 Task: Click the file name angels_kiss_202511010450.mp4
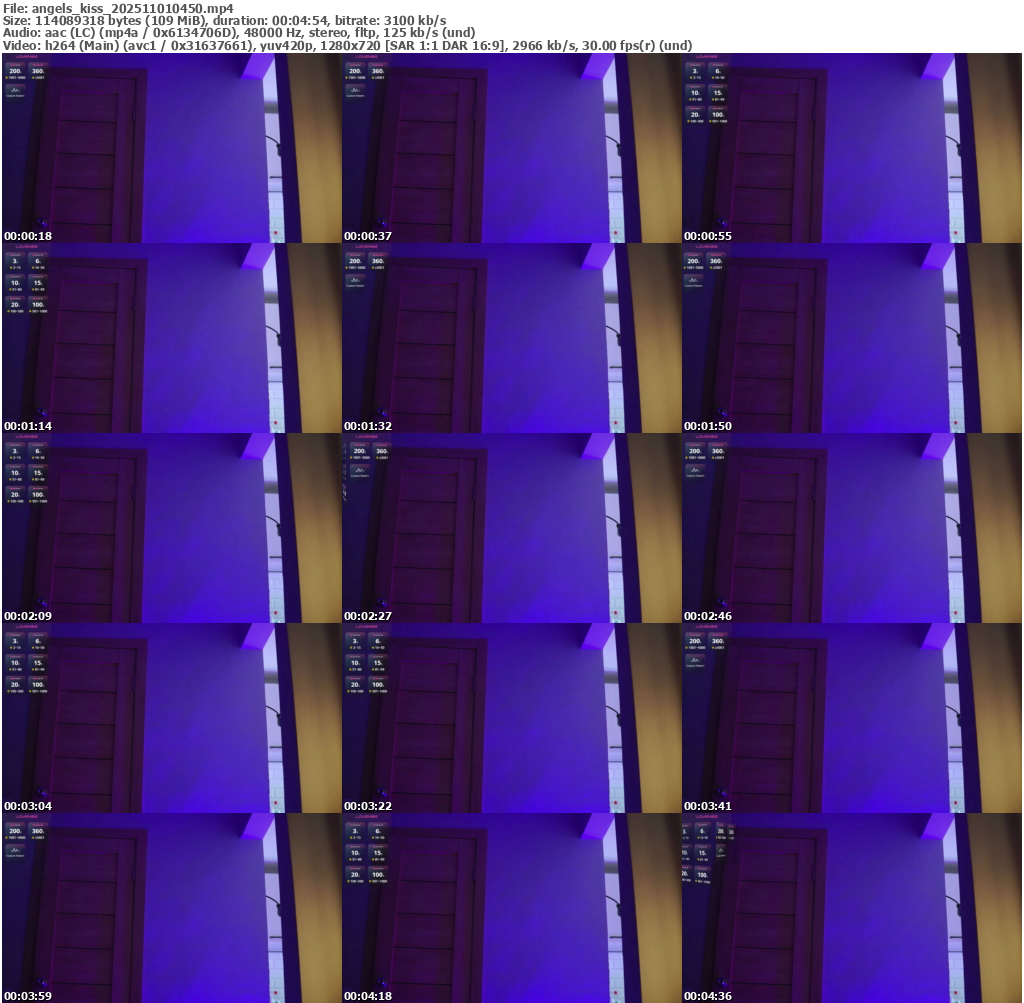(133, 8)
